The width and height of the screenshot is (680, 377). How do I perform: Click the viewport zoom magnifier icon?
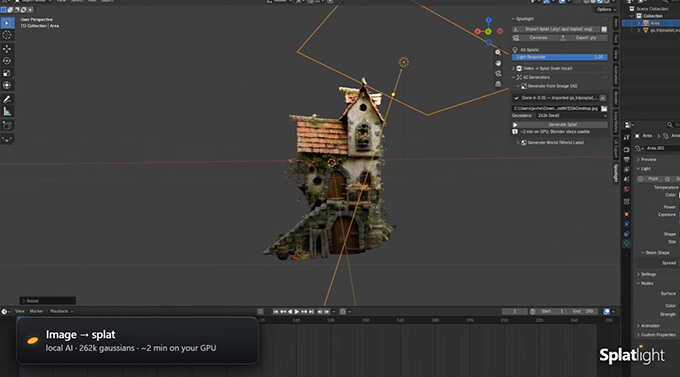[498, 52]
